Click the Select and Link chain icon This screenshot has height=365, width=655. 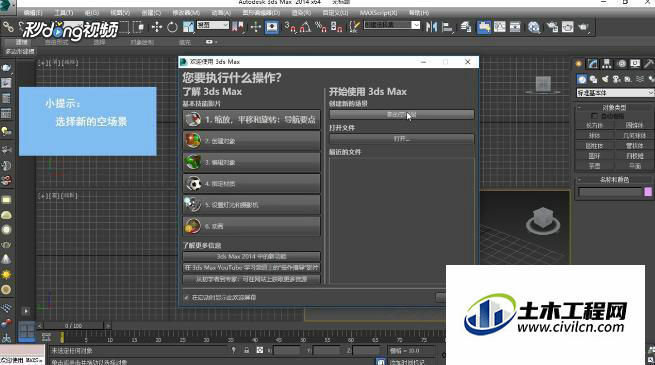click(x=8, y=27)
